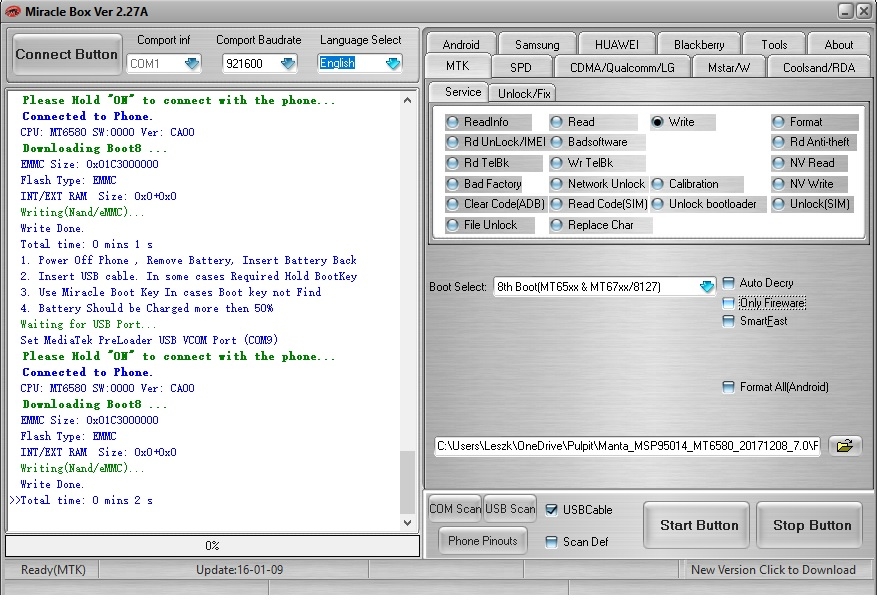Screen dimensions: 877x607
Task: Click the USB Scan button
Action: pos(510,509)
